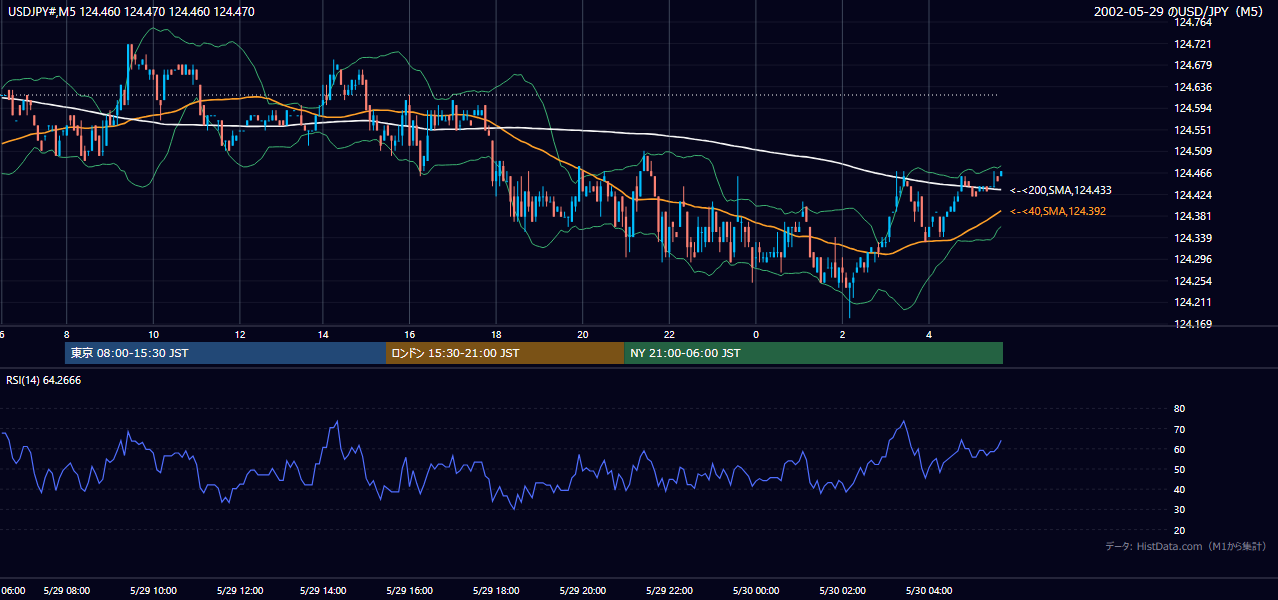Click the 200 SMA label 124.433
1278x600 pixels.
(1061, 190)
